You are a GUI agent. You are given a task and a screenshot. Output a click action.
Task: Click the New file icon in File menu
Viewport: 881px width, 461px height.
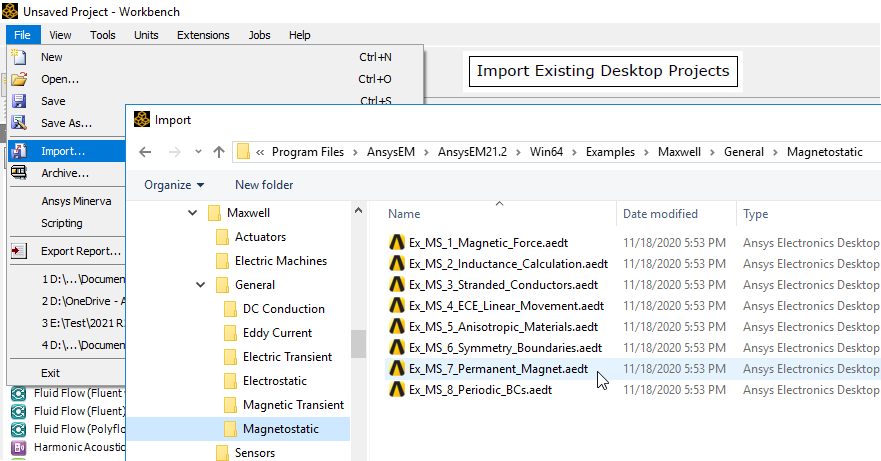point(19,57)
